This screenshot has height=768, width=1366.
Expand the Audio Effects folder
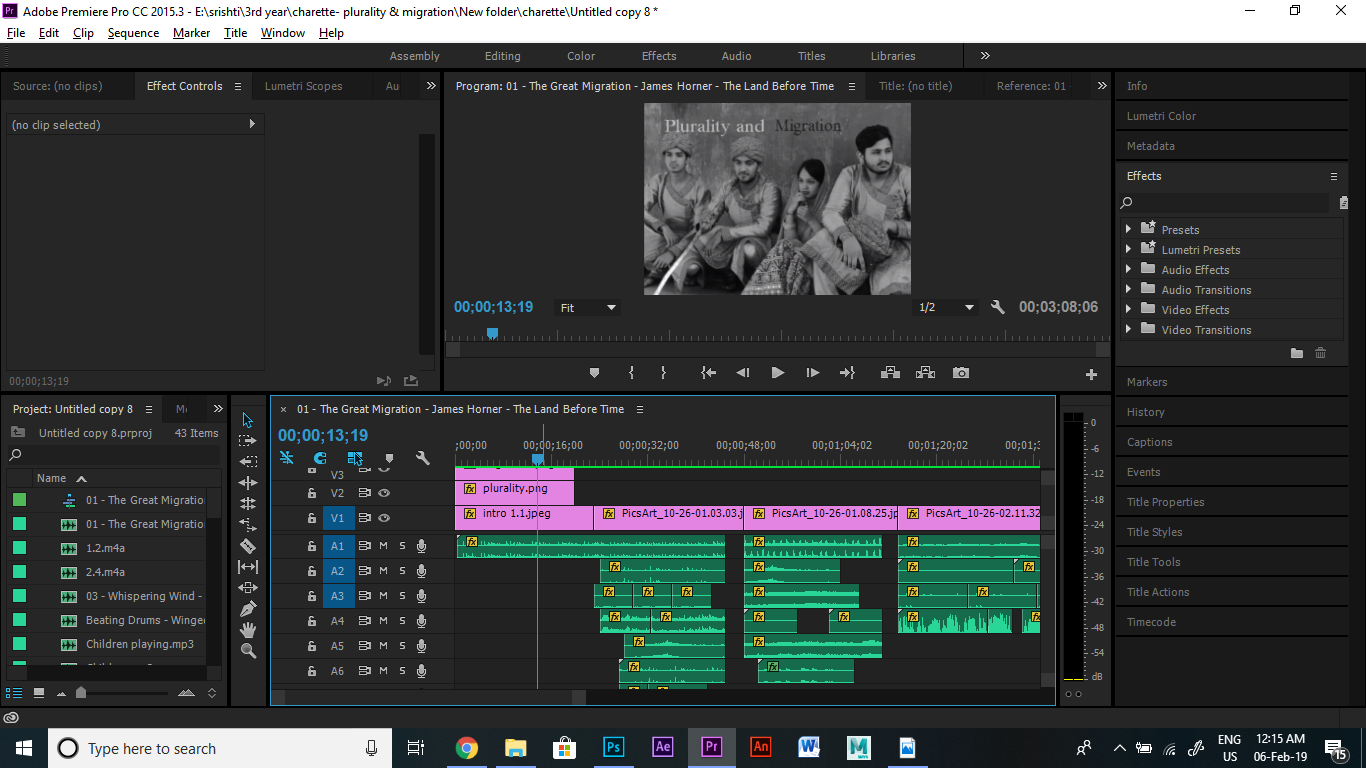click(1129, 269)
